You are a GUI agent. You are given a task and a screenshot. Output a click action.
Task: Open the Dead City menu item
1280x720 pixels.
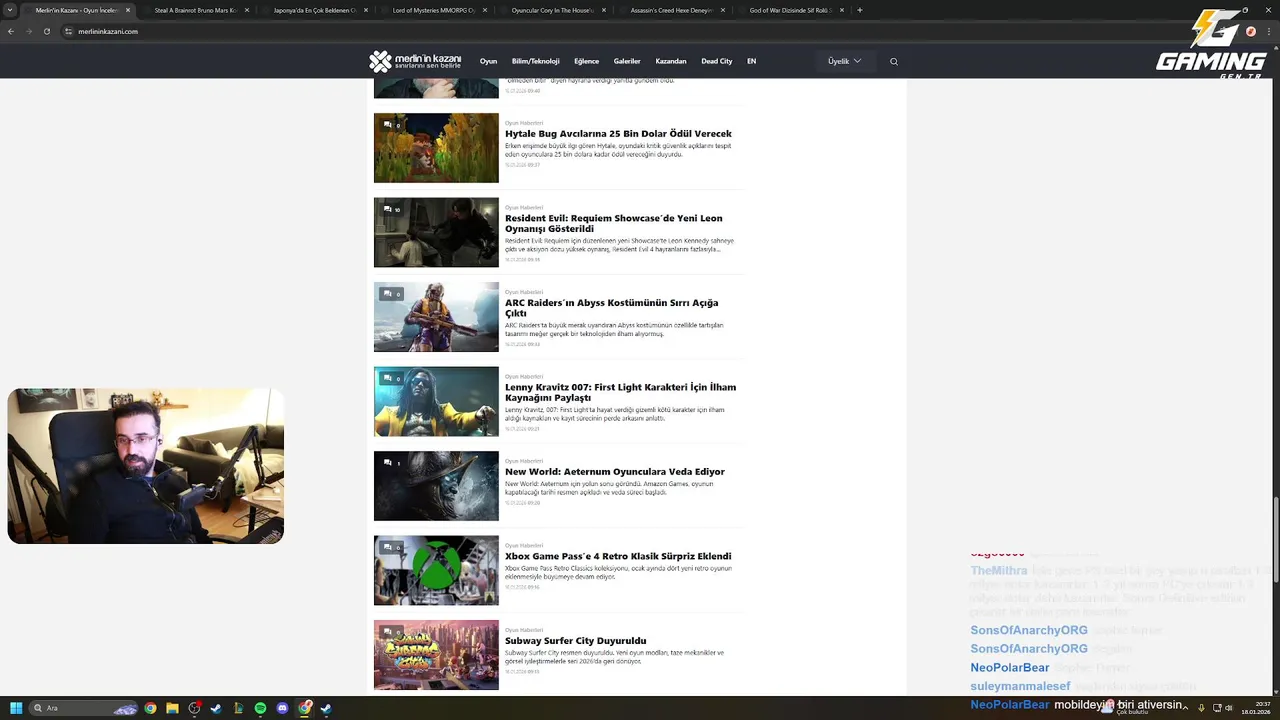(717, 61)
